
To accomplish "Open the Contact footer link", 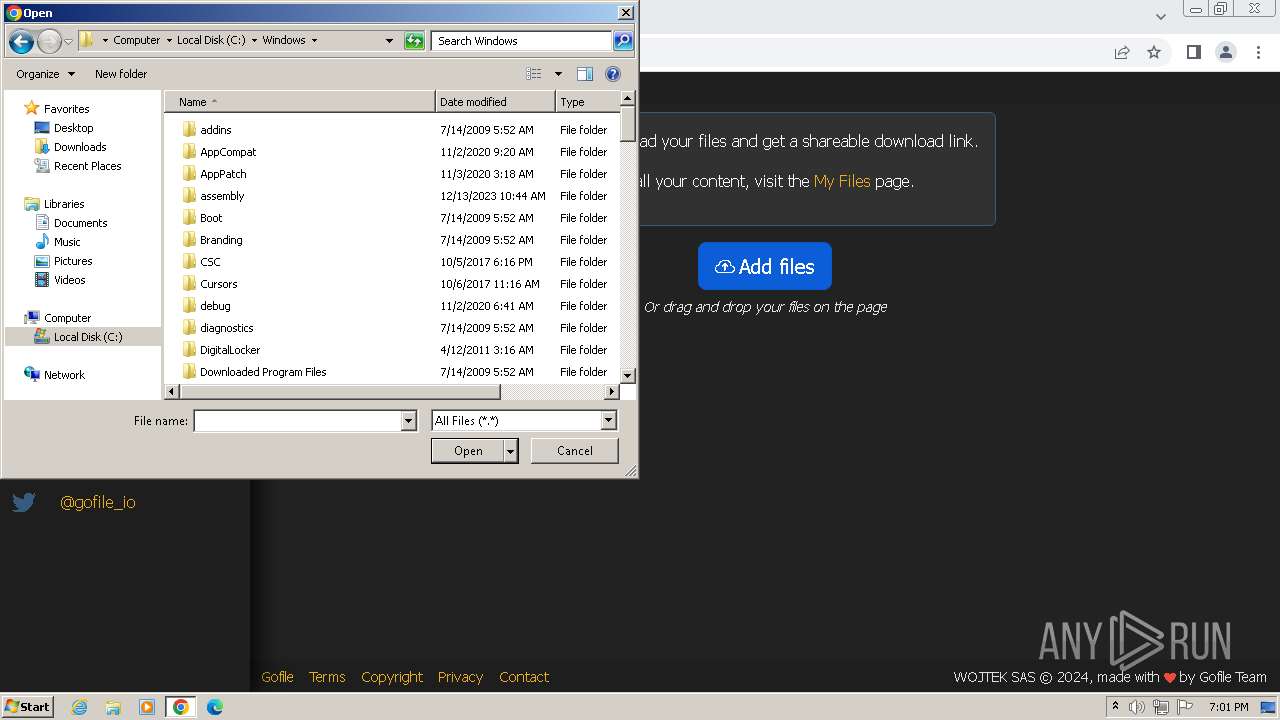I will pos(524,677).
